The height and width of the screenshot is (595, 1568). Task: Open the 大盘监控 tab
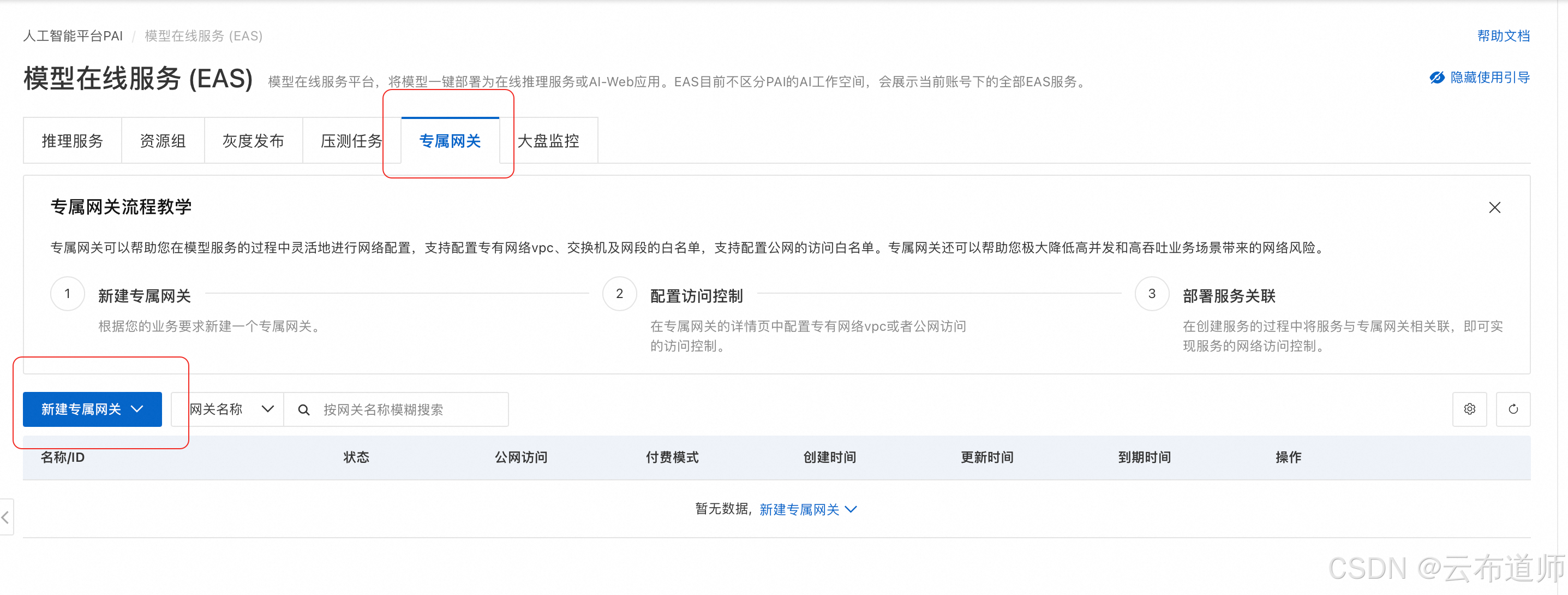548,141
